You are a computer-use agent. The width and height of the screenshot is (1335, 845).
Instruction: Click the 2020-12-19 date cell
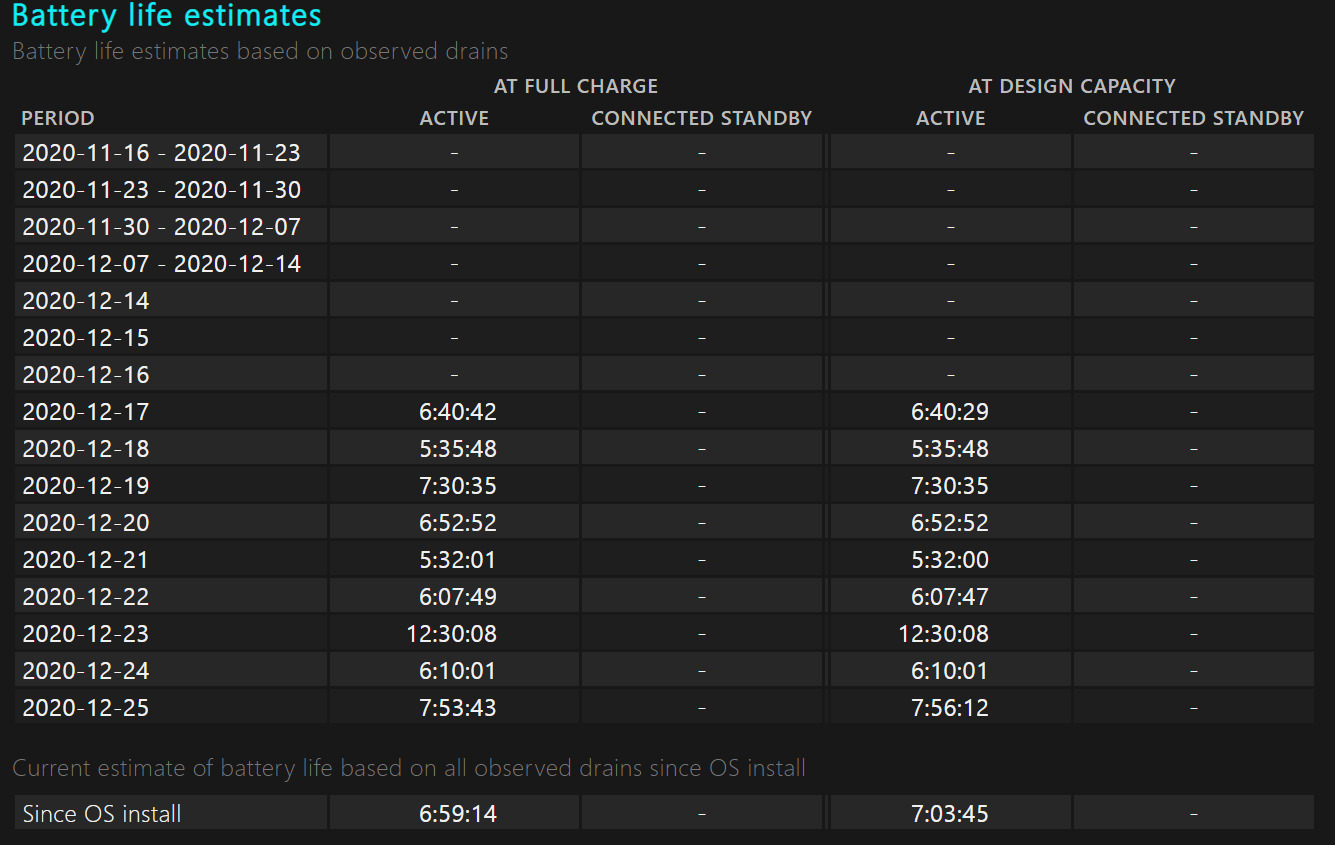pos(86,486)
